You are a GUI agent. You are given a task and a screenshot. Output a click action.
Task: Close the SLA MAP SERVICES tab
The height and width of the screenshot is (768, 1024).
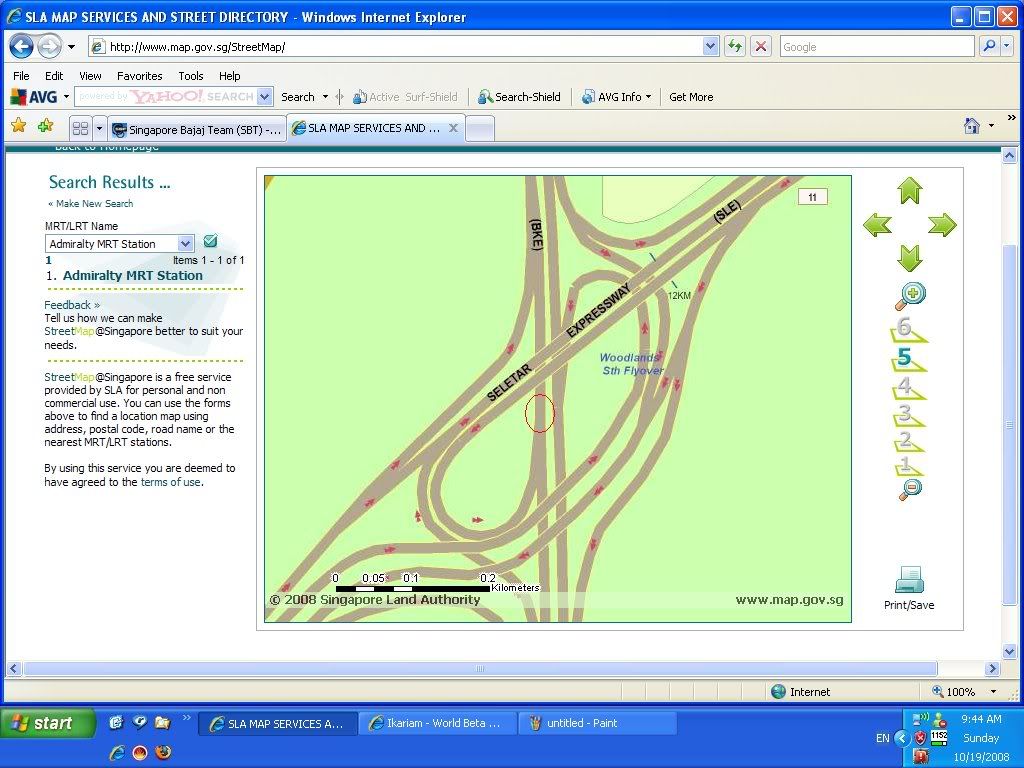click(x=453, y=128)
